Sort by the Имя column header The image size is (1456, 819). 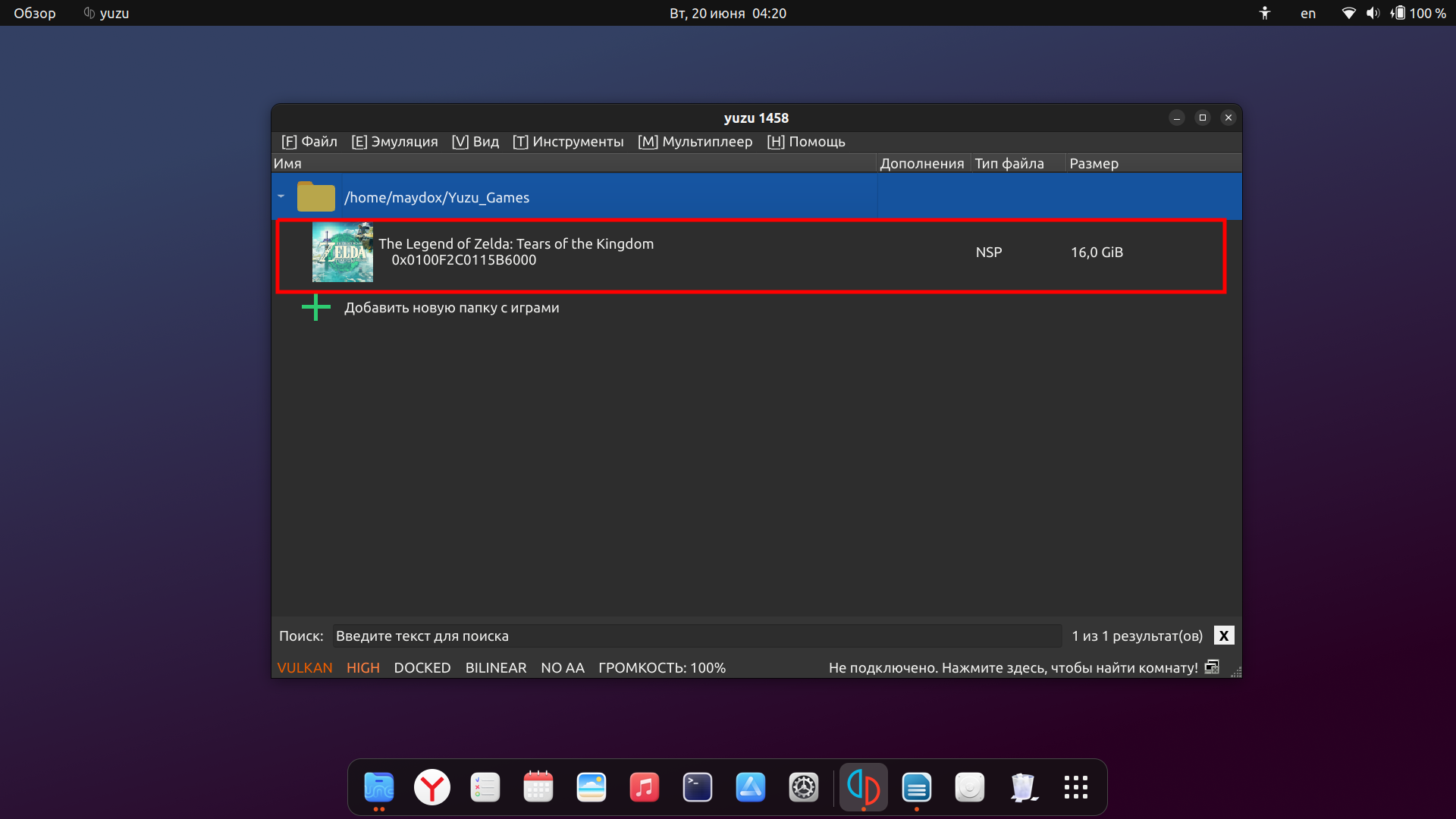[574, 163]
